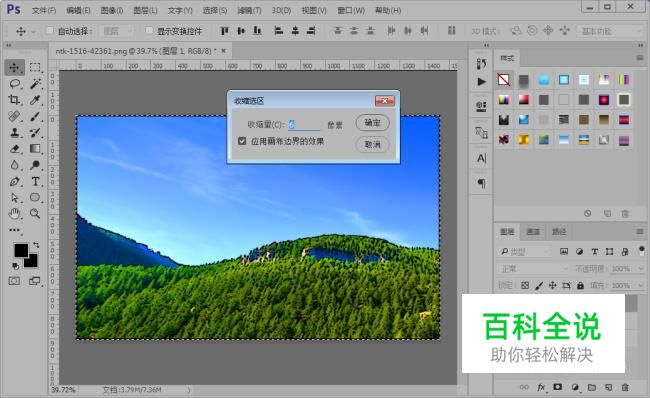Create a new group folder
Screen dimensions: 650x398
tap(592, 387)
